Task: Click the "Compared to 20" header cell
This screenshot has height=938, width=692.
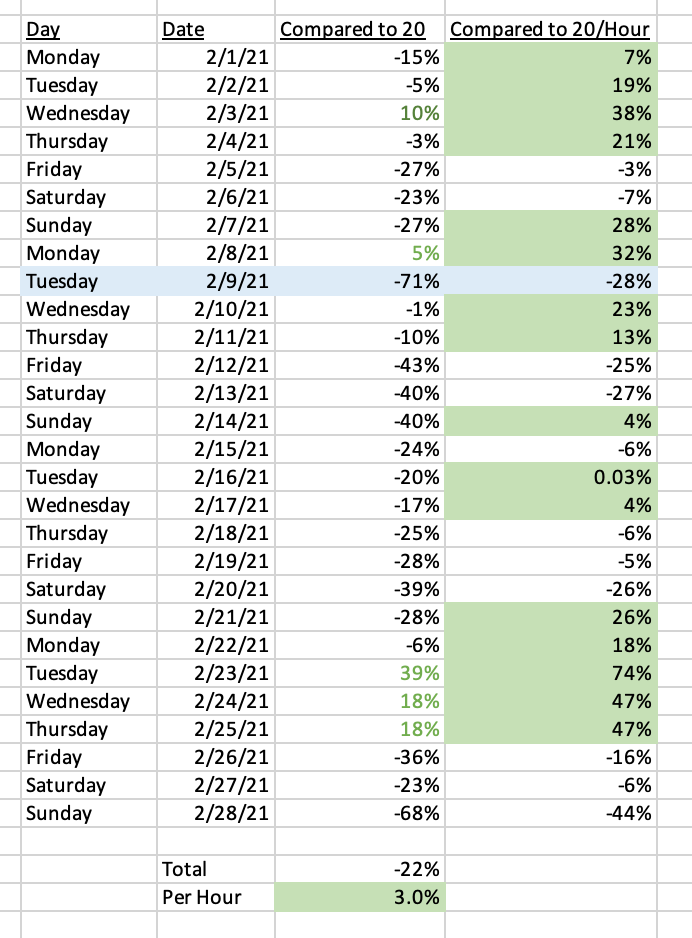Action: coord(359,29)
